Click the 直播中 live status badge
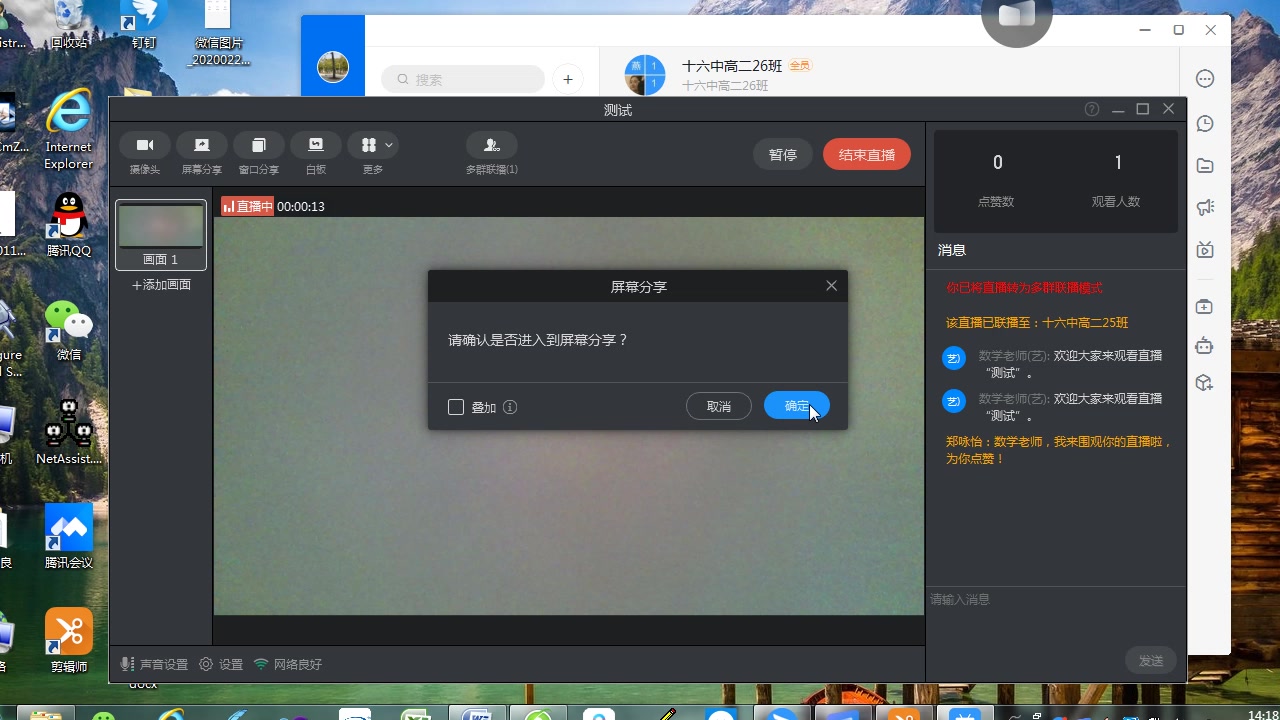 coord(247,206)
